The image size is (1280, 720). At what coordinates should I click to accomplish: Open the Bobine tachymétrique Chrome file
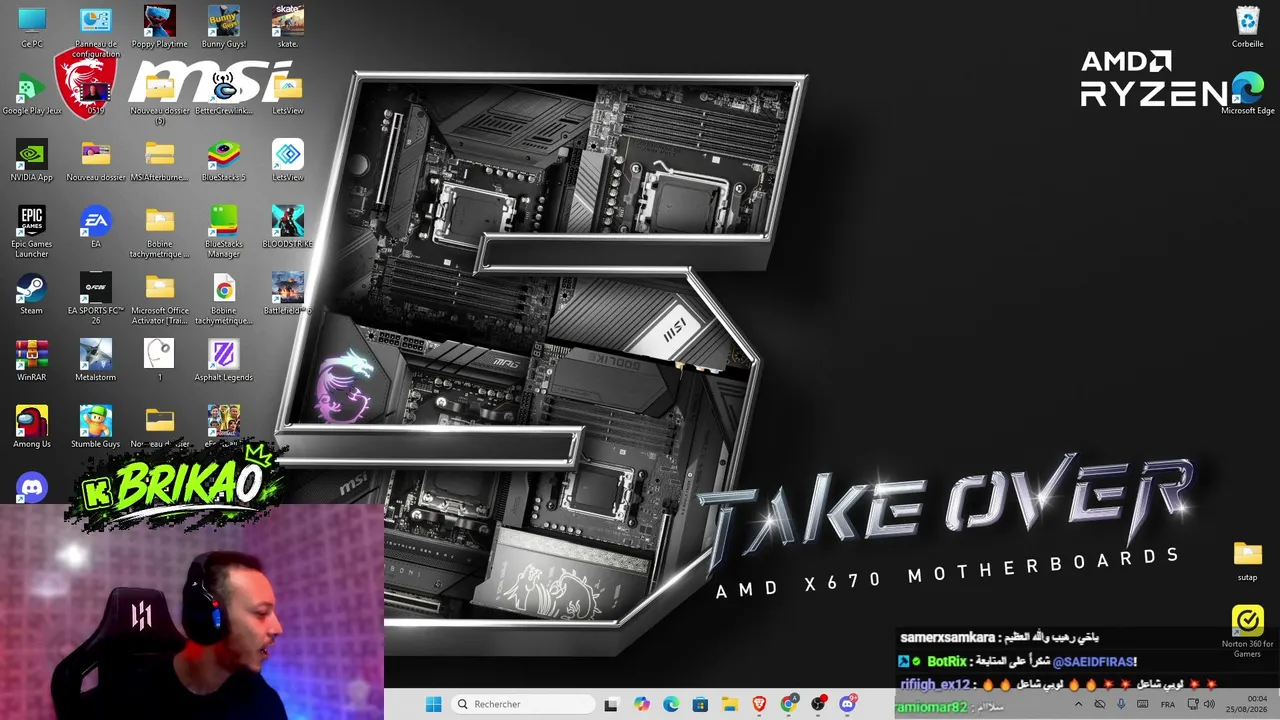click(224, 299)
